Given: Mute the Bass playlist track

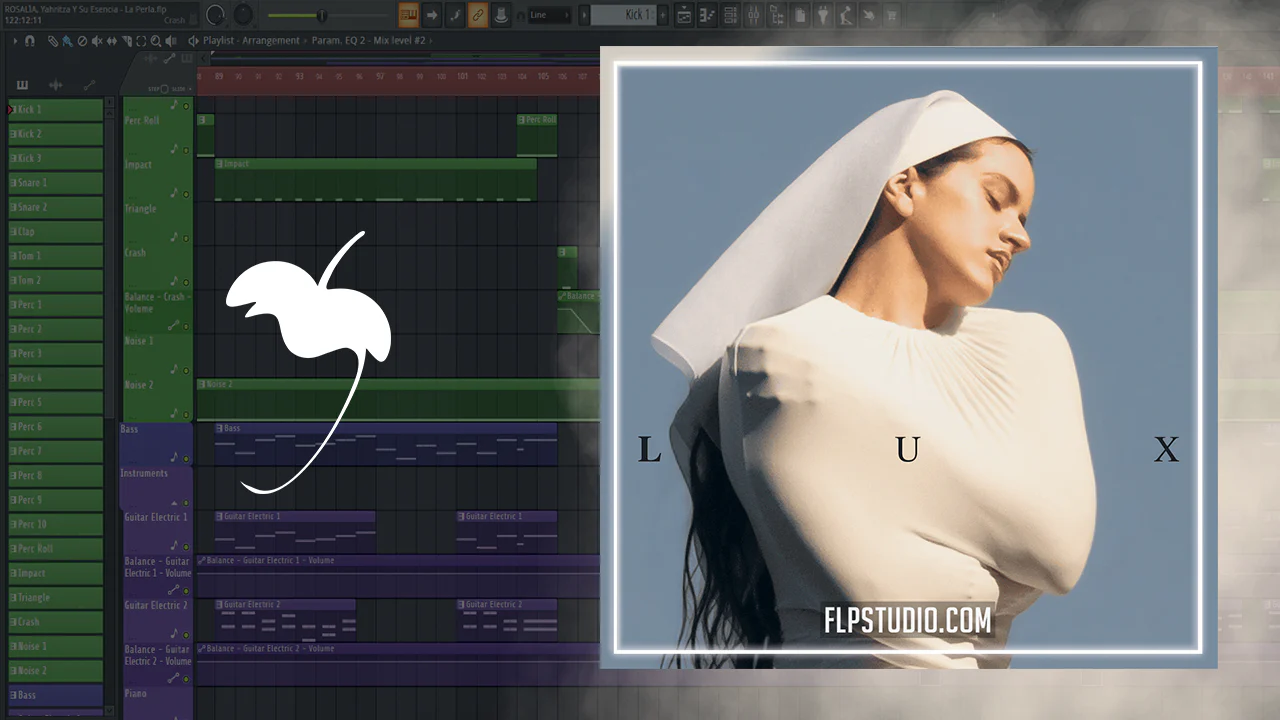Looking at the screenshot, I should (186, 458).
